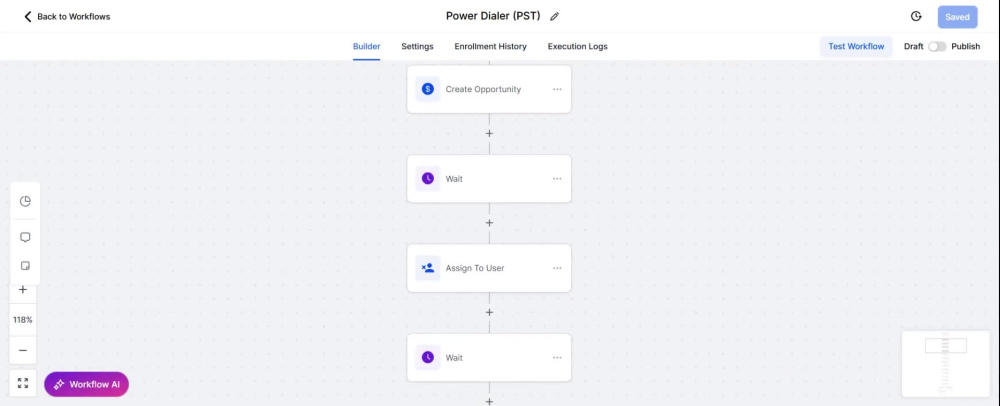Click the minimap thumbnail overview
Screen dimensions: 1000x406
(946, 364)
